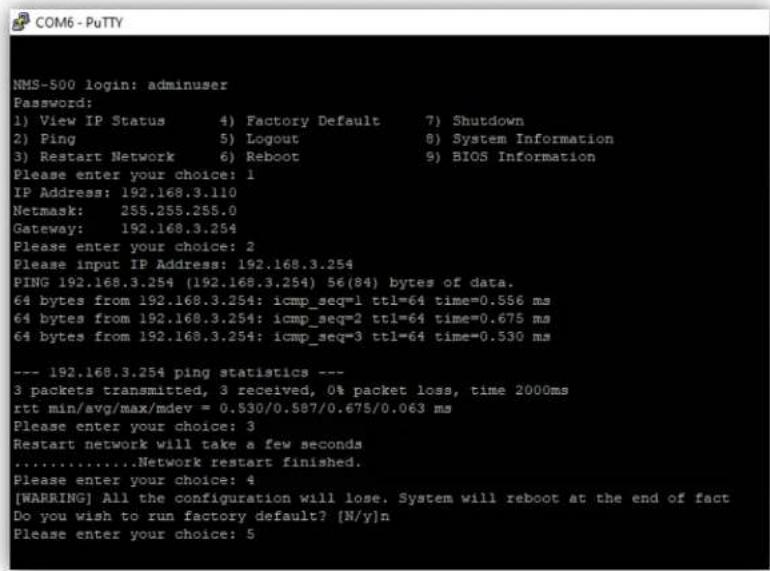Click the '6) Reboot' menu text

[x=259, y=157]
